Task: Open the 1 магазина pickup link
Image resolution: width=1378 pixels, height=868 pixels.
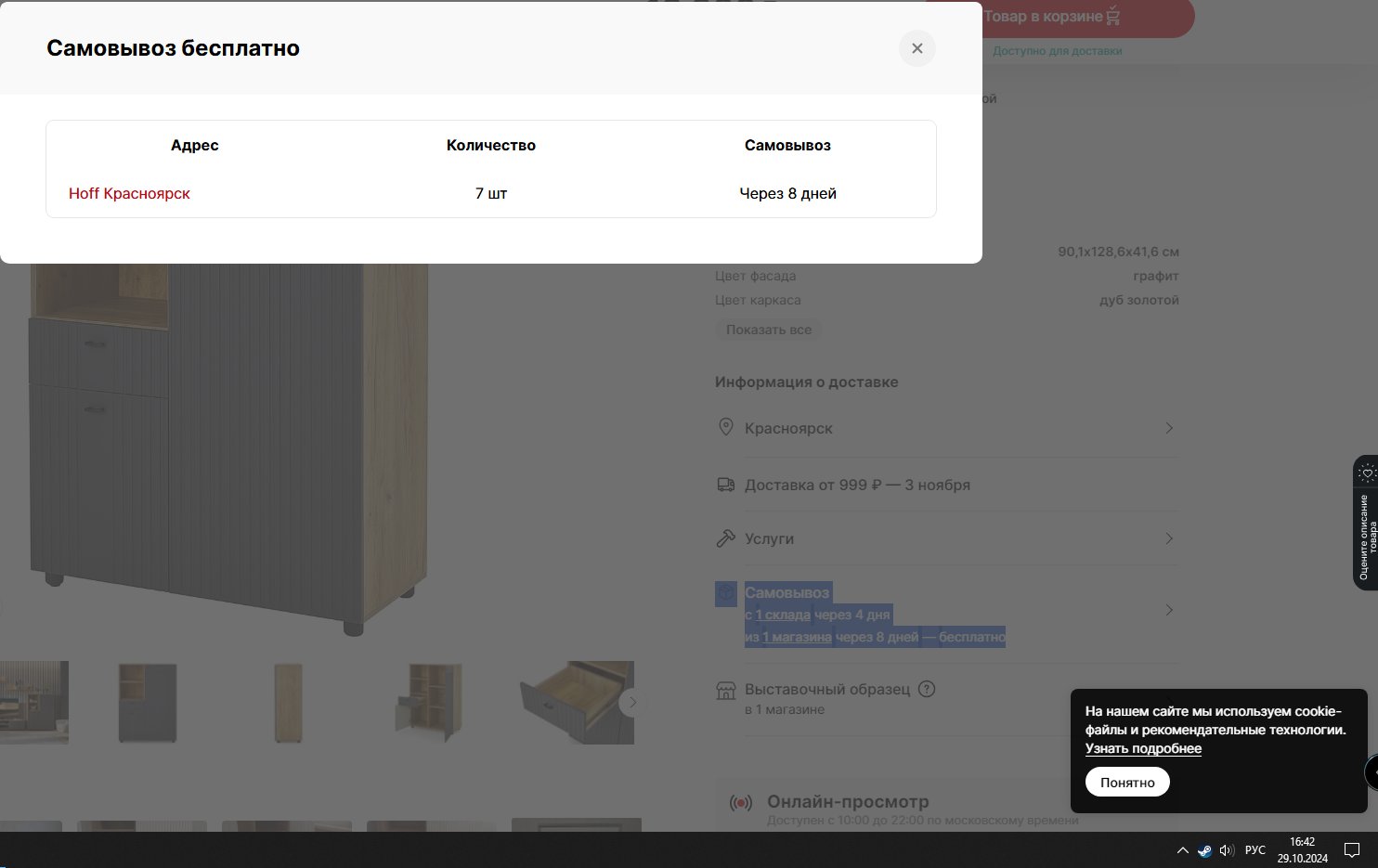Action: point(797,637)
